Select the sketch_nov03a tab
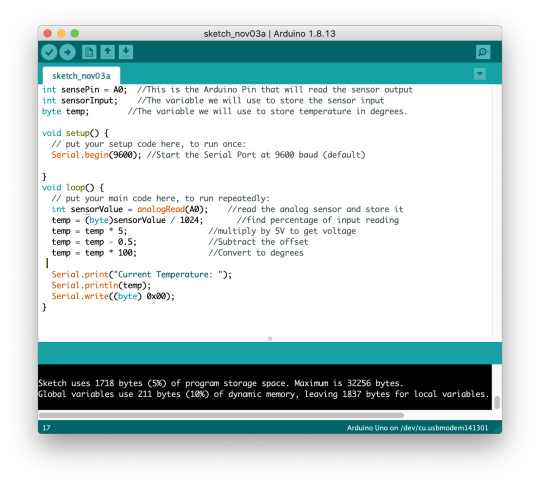Screen dimensions: 540x484 (x=81, y=76)
